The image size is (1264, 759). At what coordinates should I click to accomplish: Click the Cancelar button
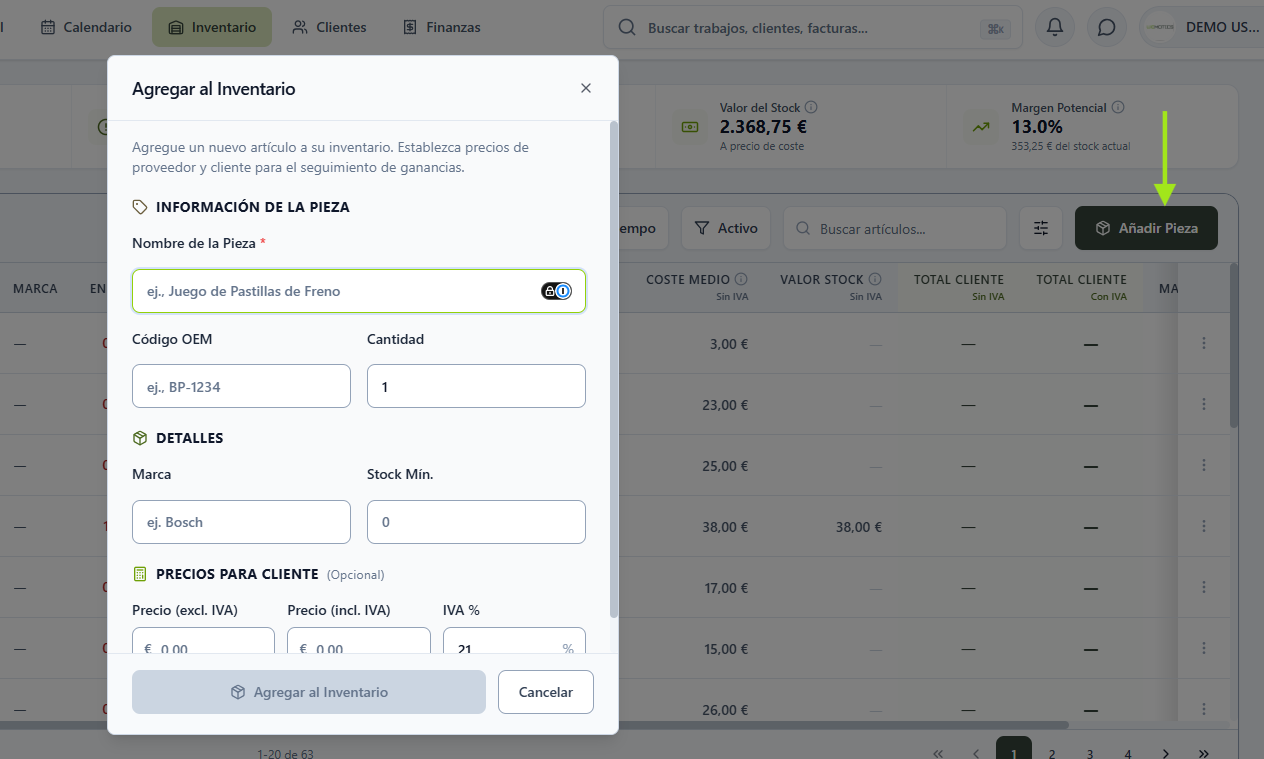pos(546,692)
